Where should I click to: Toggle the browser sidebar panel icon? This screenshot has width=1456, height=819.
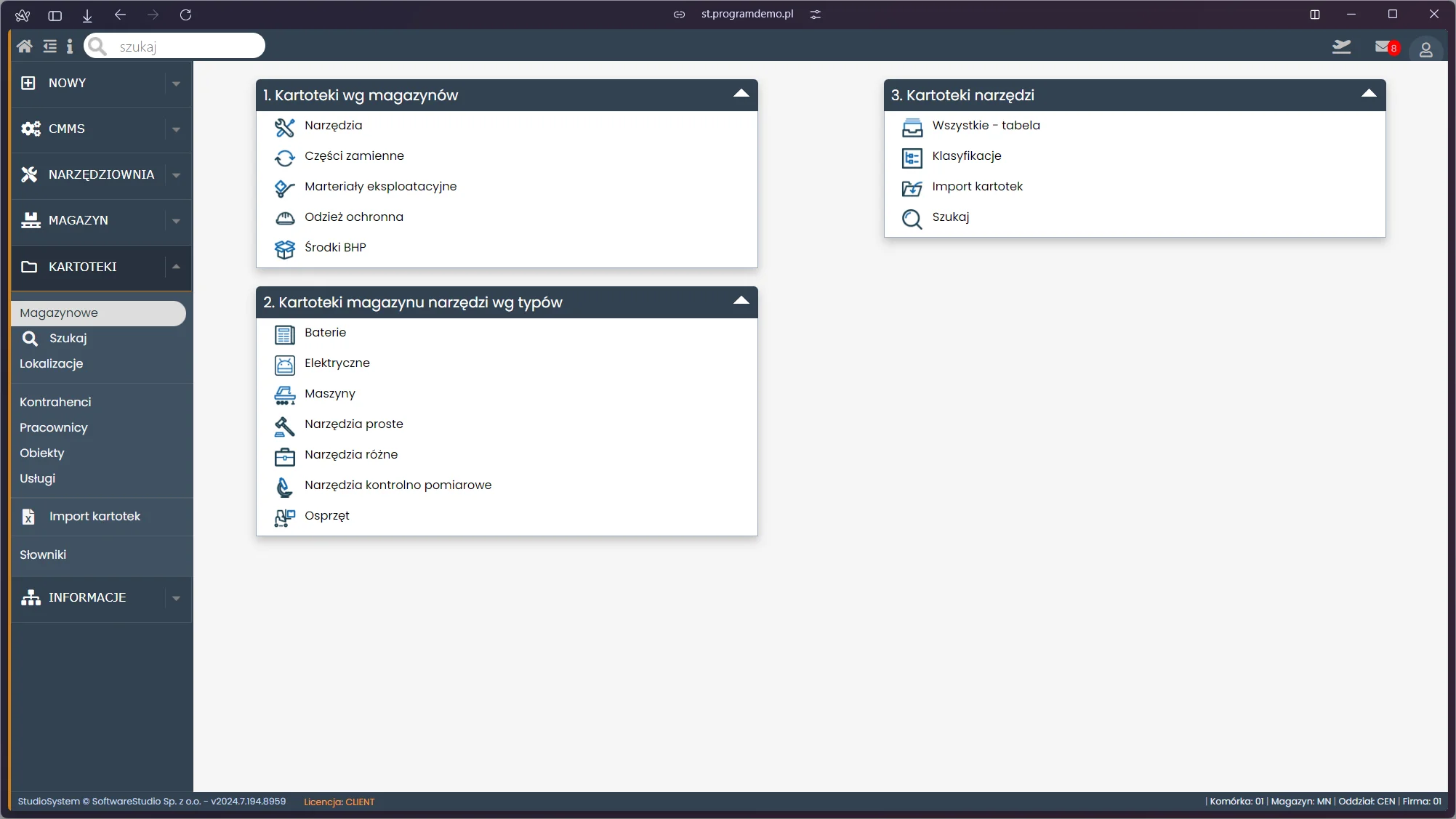pyautogui.click(x=55, y=15)
